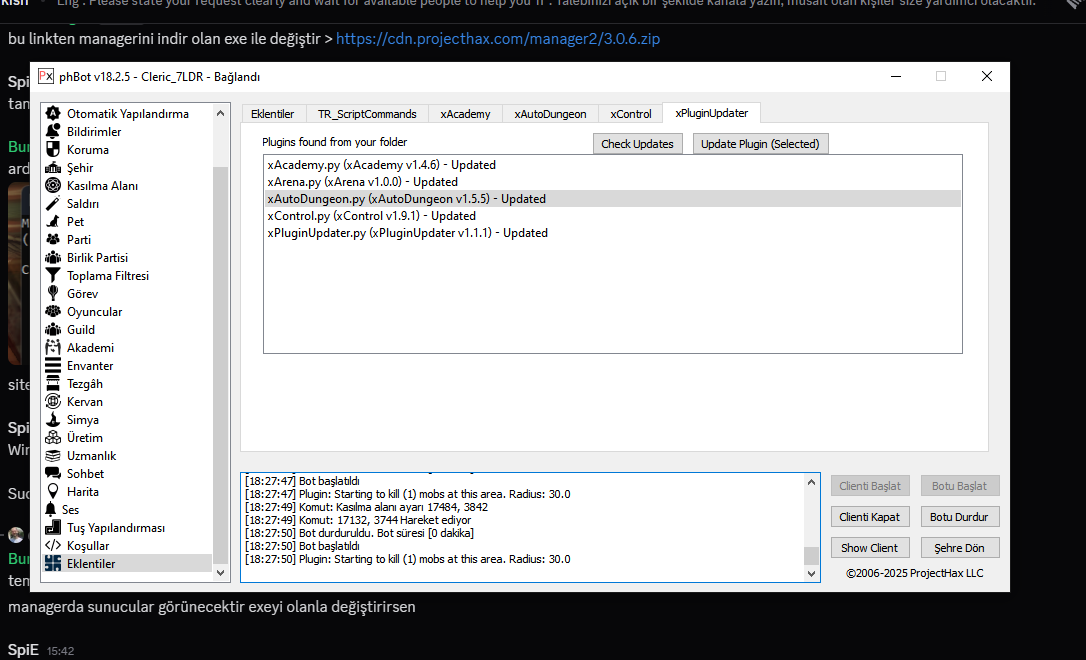
Task: Open the xAutoDungeon tab
Action: tap(550, 114)
